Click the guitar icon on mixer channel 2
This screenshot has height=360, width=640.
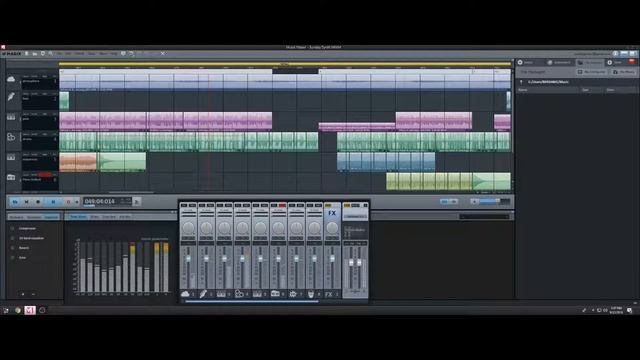point(203,293)
